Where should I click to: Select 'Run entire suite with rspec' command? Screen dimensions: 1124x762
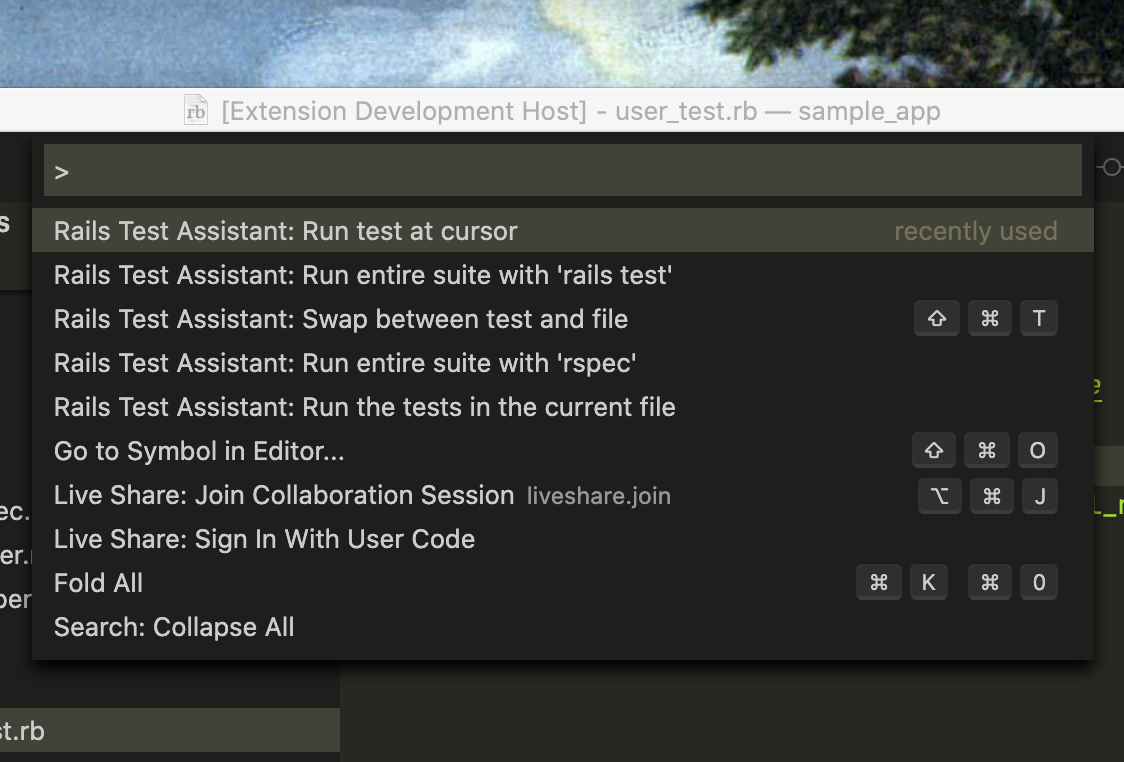click(563, 363)
